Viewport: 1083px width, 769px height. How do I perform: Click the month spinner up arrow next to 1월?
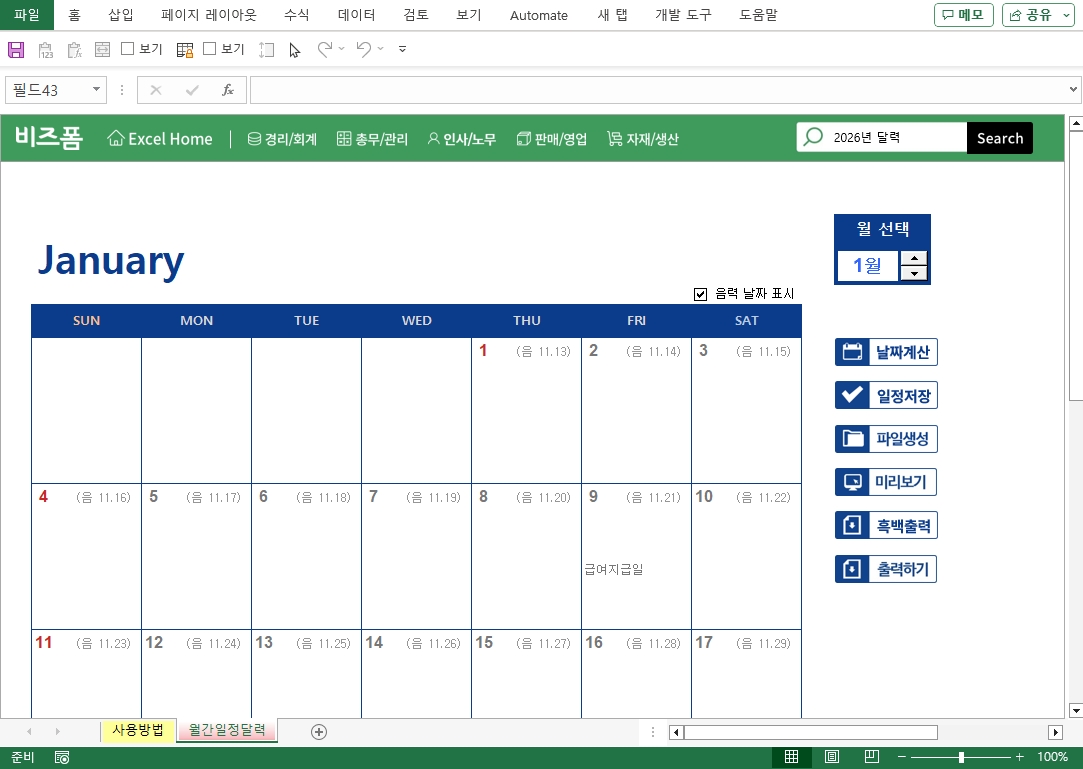point(914,258)
